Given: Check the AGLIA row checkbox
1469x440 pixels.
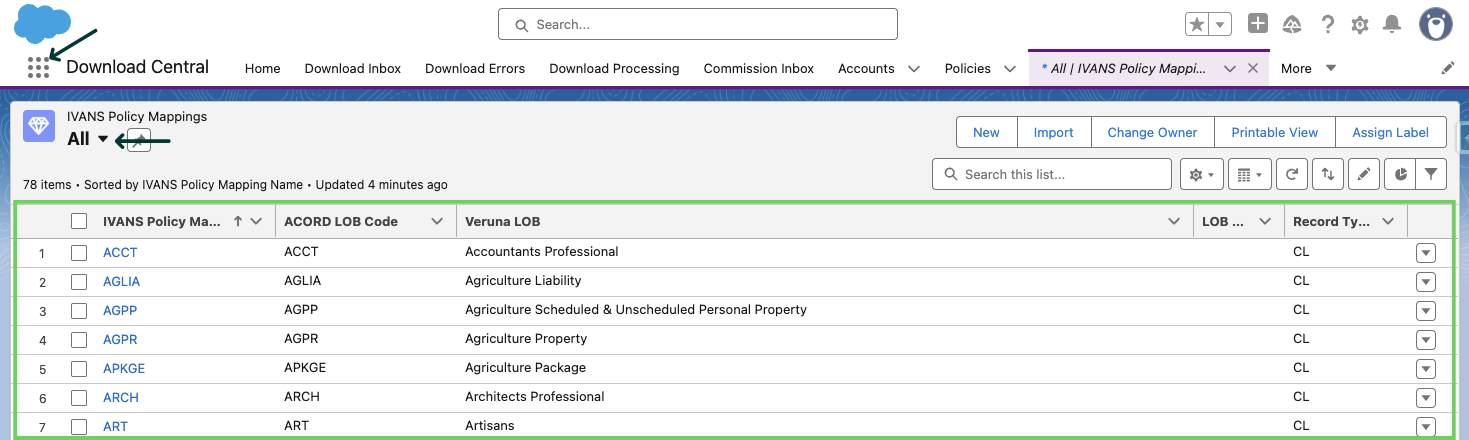Looking at the screenshot, I should click(x=79, y=282).
